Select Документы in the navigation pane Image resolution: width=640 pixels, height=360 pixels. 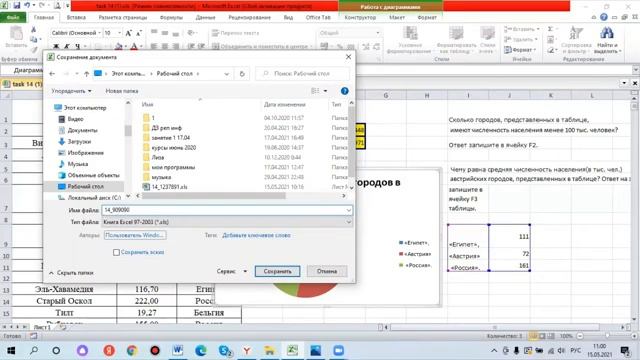78,130
